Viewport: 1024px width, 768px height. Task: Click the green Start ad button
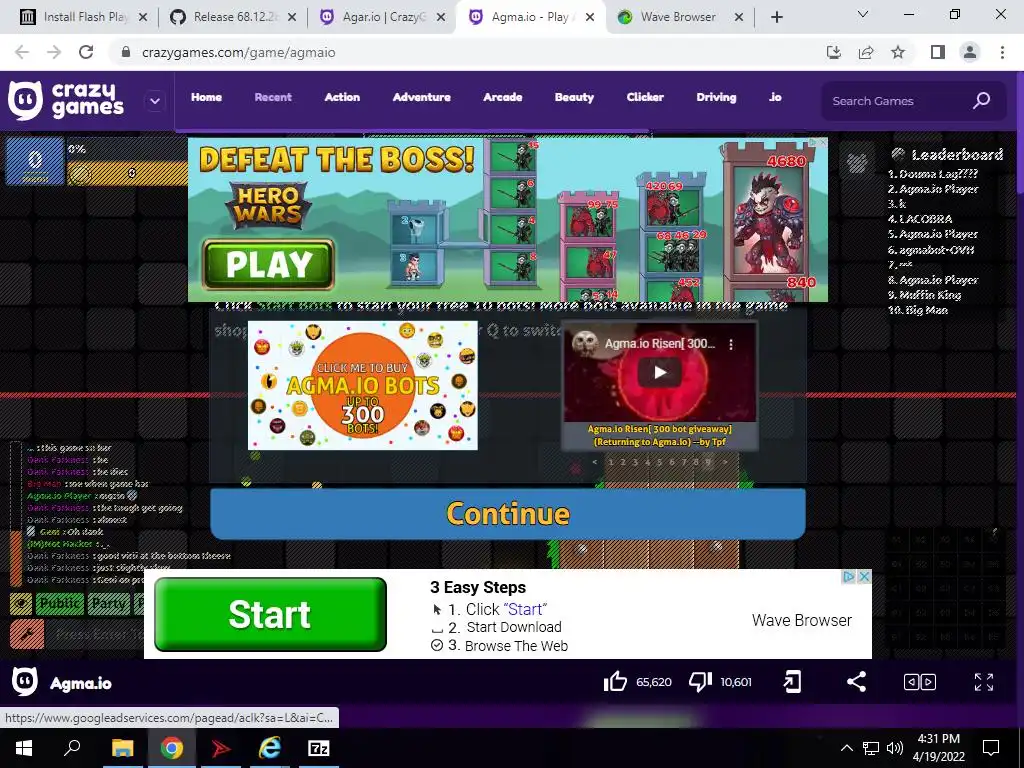(270, 614)
